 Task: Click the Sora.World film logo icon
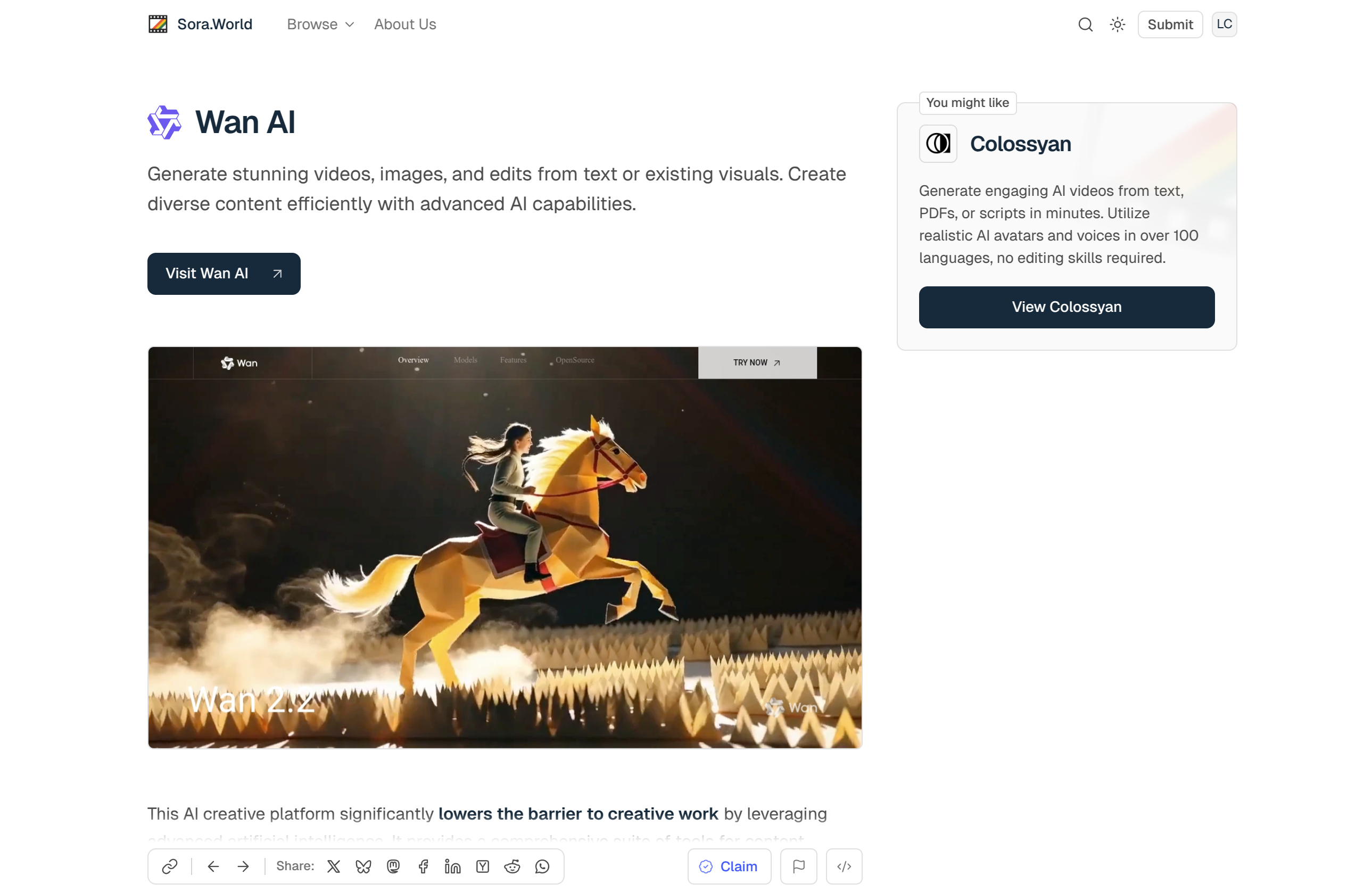158,24
